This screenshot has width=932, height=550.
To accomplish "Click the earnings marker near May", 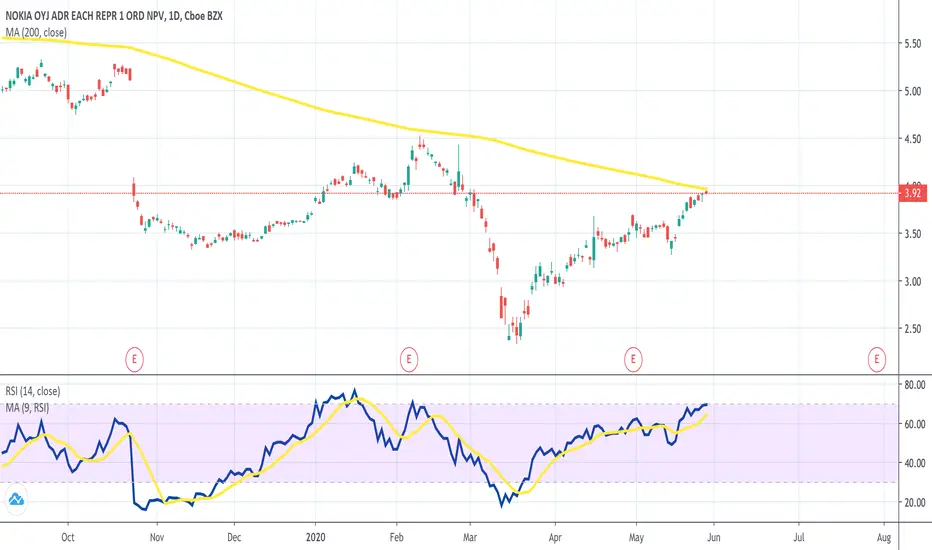I will click(x=633, y=359).
